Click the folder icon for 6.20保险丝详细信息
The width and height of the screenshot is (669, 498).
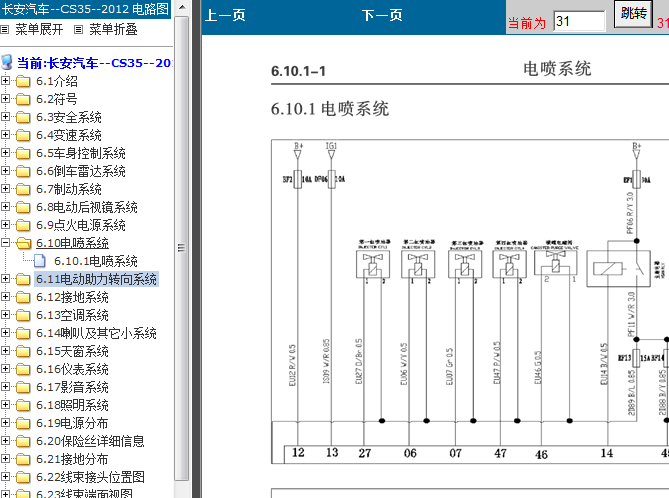coord(23,441)
